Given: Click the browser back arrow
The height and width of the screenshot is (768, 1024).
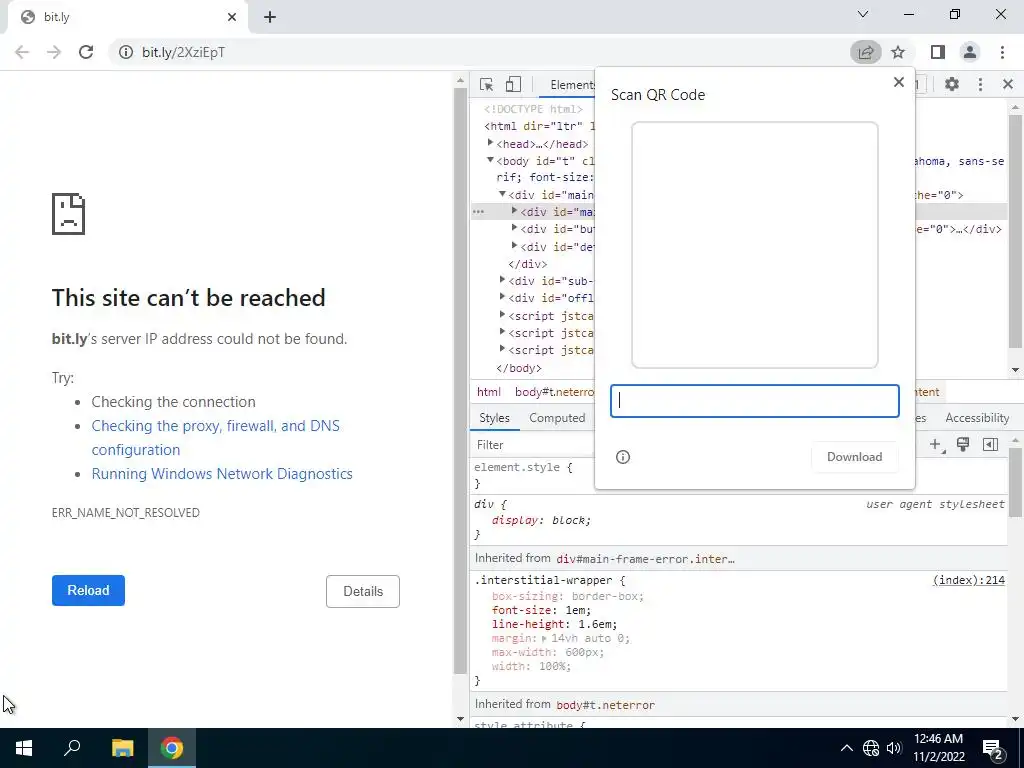Looking at the screenshot, I should click(x=22, y=52).
